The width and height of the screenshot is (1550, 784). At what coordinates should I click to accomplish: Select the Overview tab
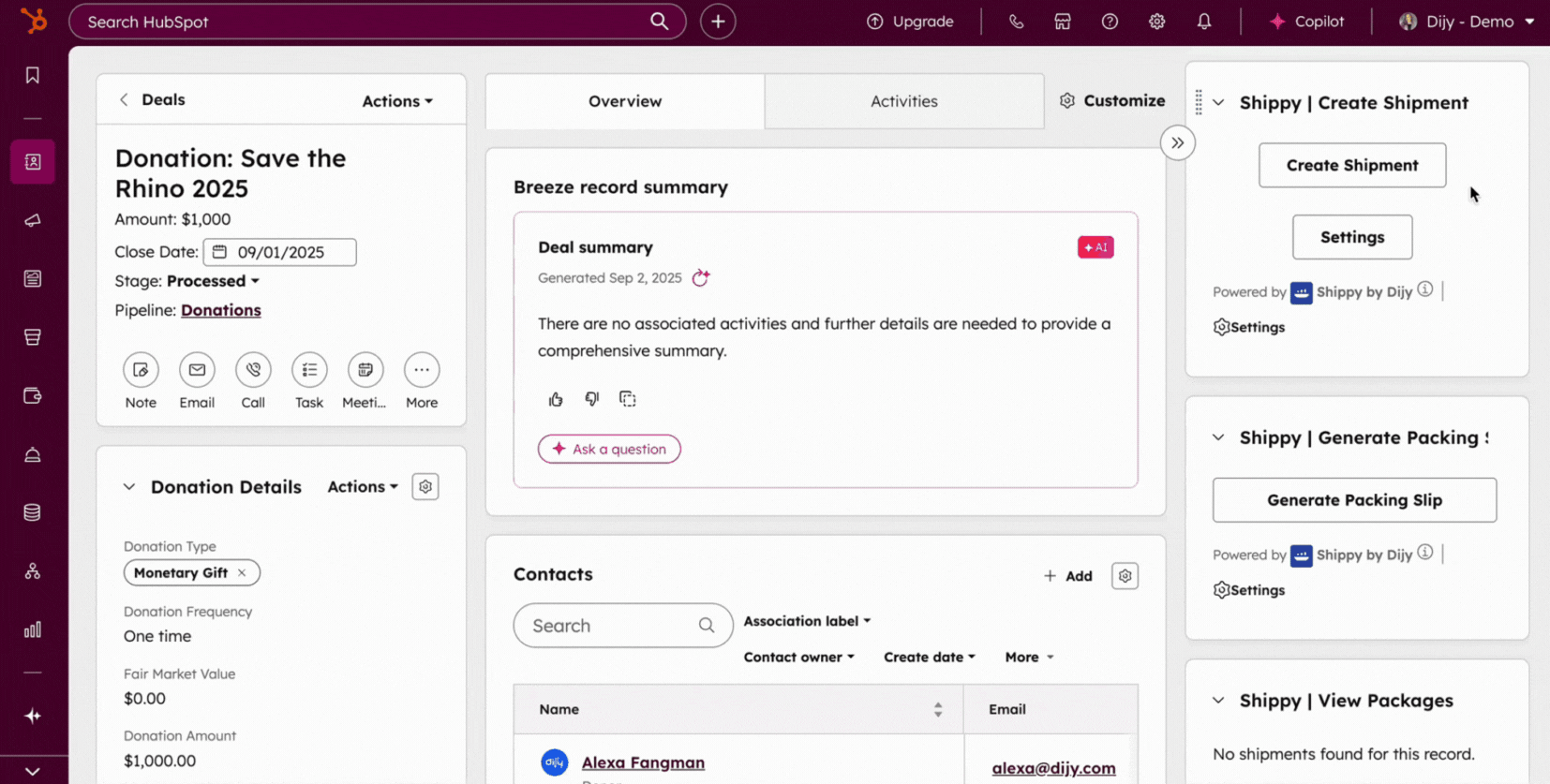[624, 101]
